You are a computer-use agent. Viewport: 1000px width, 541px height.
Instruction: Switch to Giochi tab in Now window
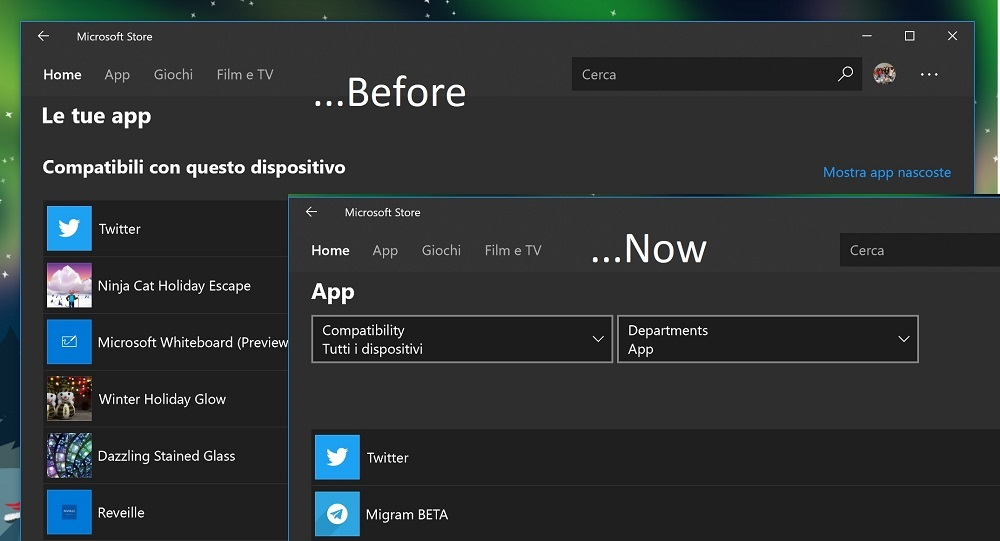click(441, 251)
